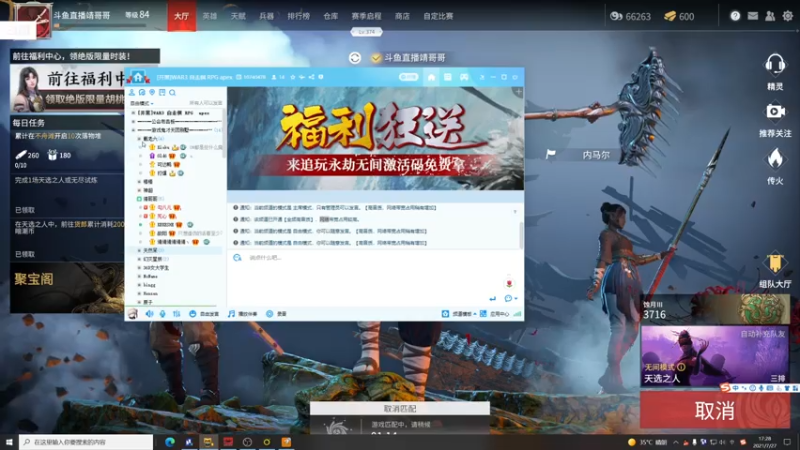
Task: Open the game mail envelope icon
Action: coord(753,16)
